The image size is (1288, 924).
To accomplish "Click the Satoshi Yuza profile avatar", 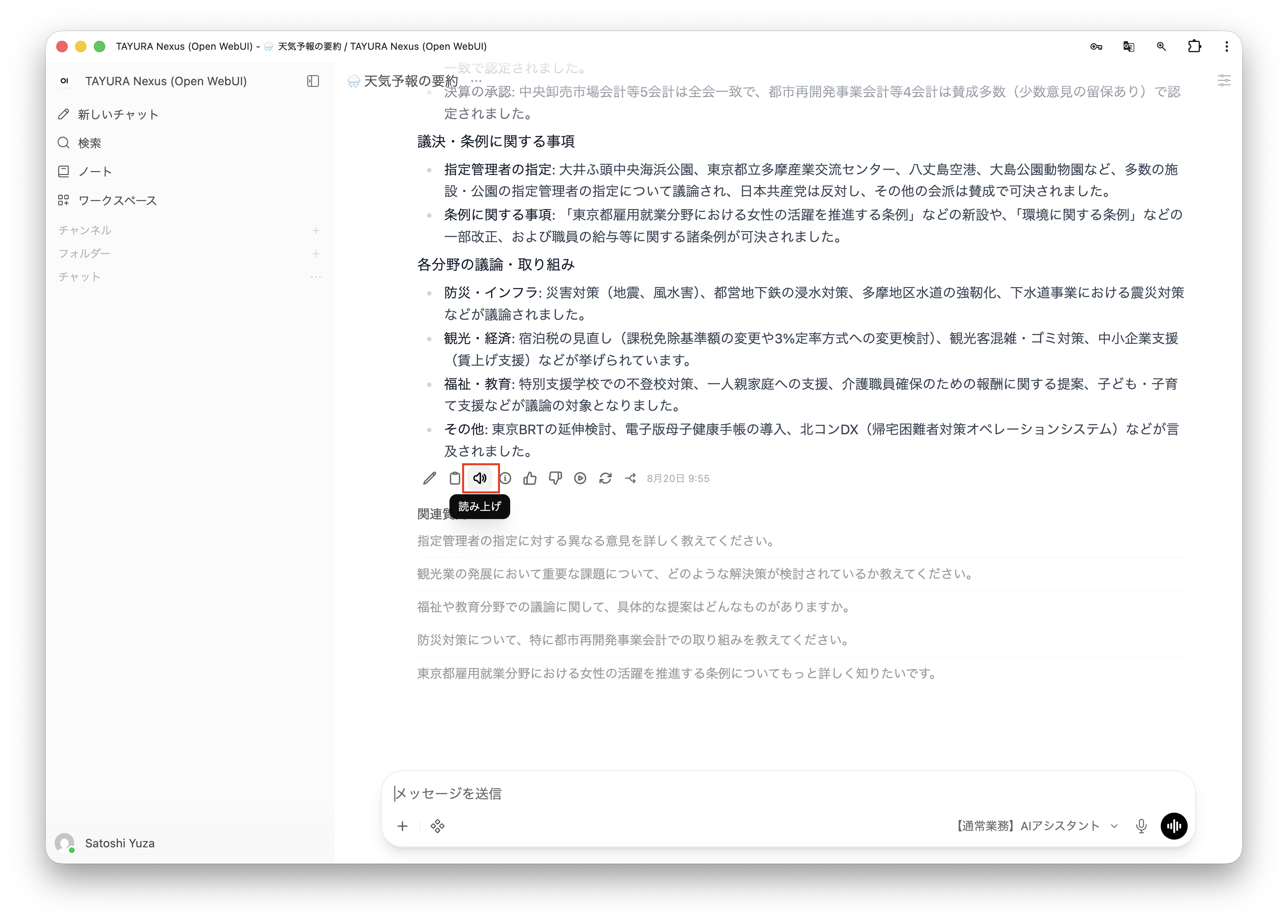I will click(x=65, y=843).
